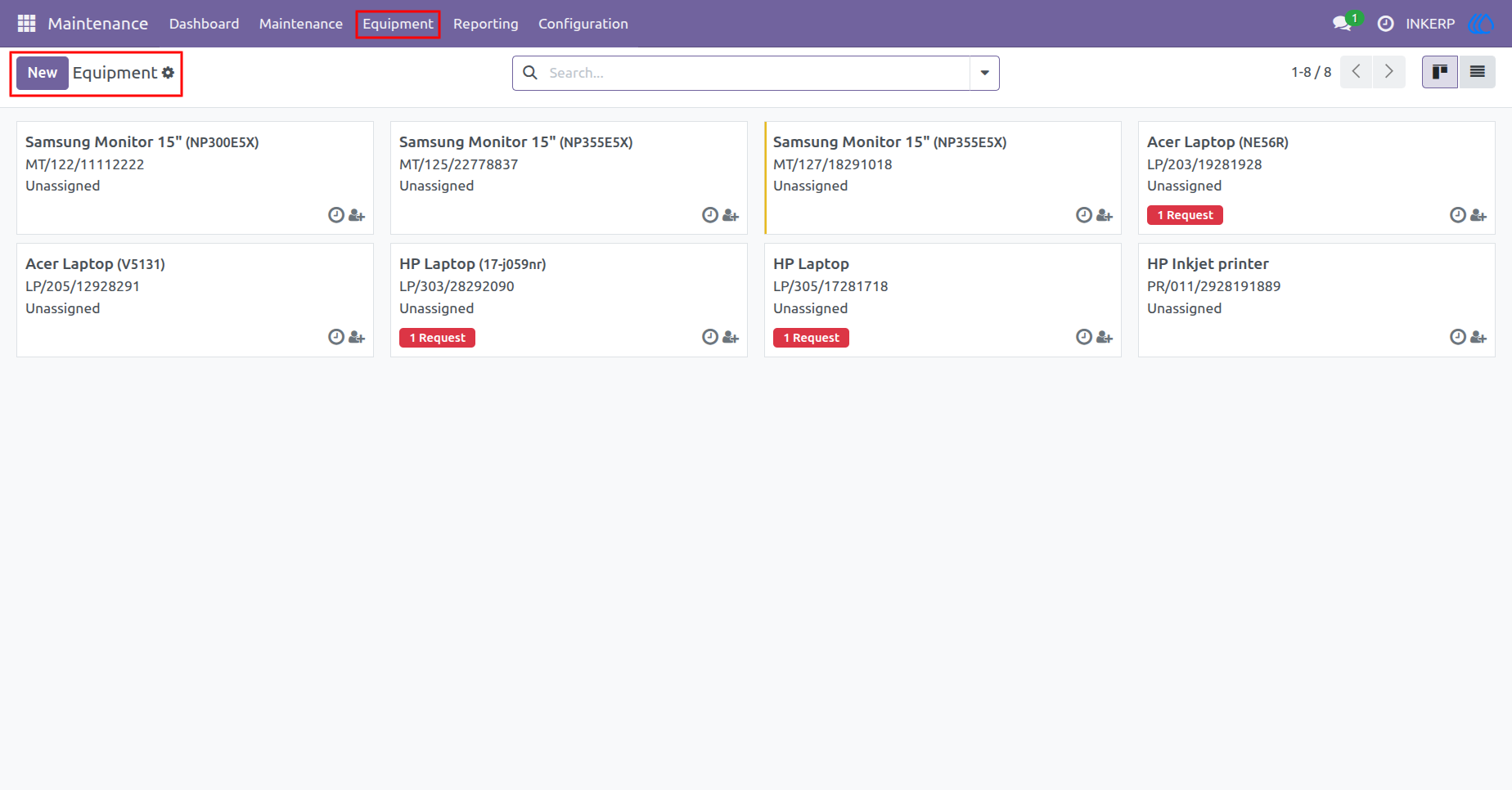The image size is (1512, 790).
Task: Click Maintenance app title in navbar
Action: 98,24
